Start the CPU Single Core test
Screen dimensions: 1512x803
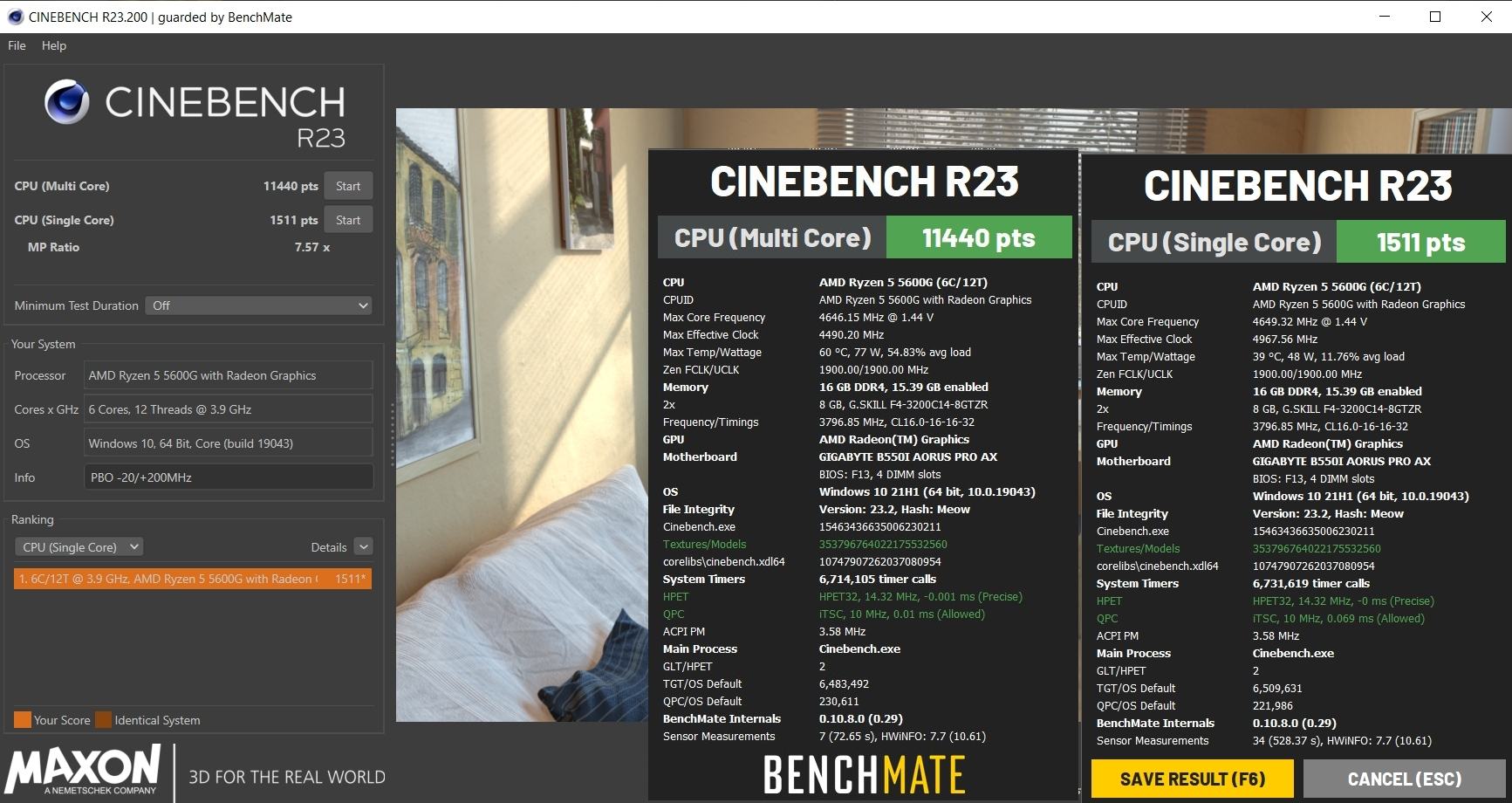(x=348, y=220)
